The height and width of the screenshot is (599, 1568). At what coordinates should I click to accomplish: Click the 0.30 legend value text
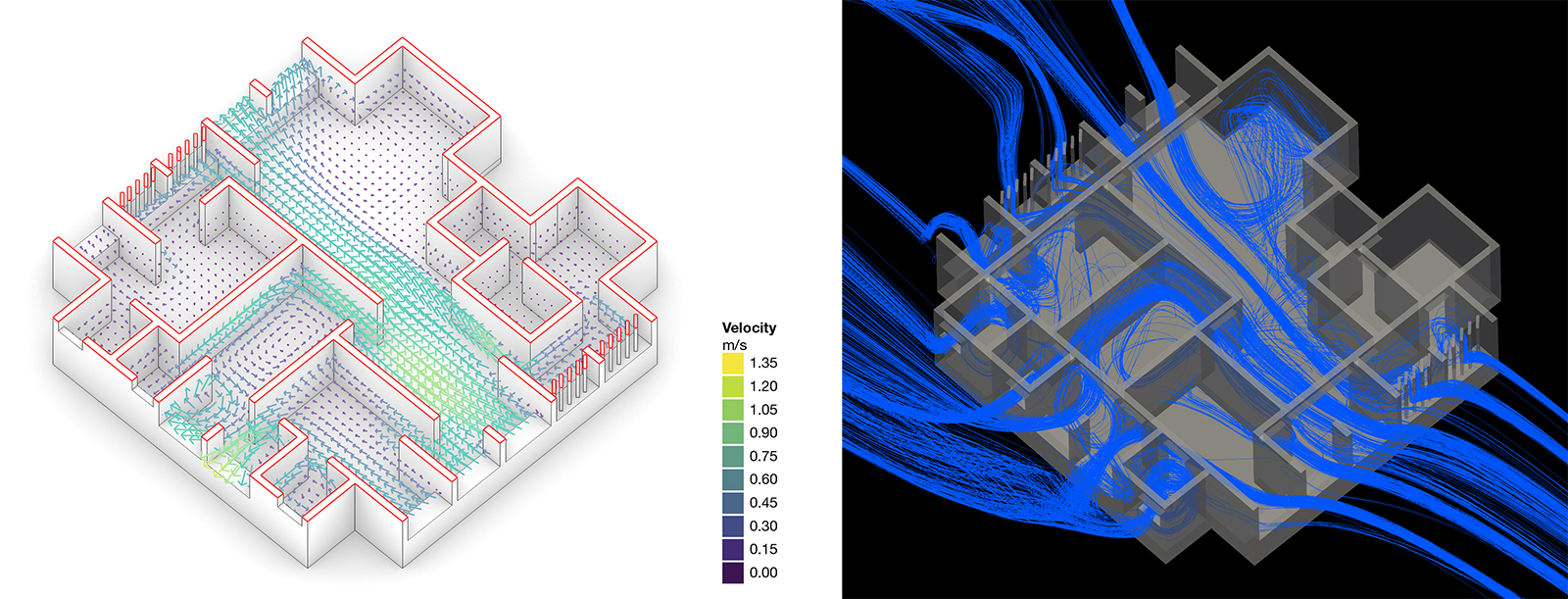pyautogui.click(x=763, y=526)
